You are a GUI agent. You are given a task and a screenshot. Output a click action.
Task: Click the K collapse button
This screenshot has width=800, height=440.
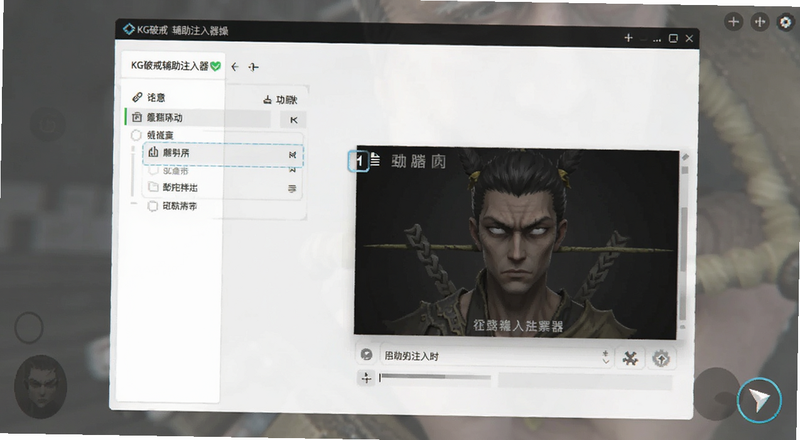pyautogui.click(x=293, y=120)
